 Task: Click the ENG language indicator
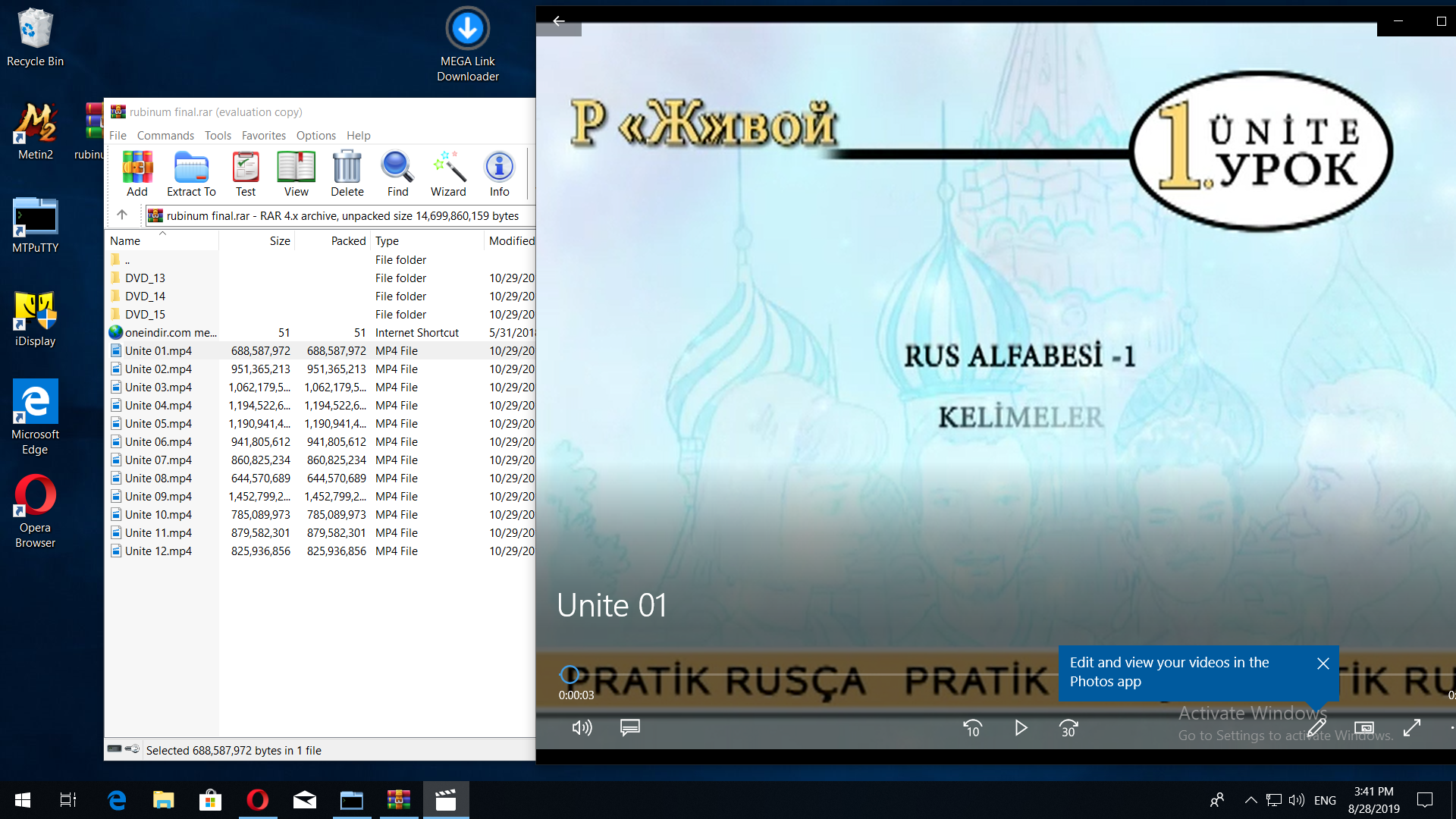pos(1325,800)
